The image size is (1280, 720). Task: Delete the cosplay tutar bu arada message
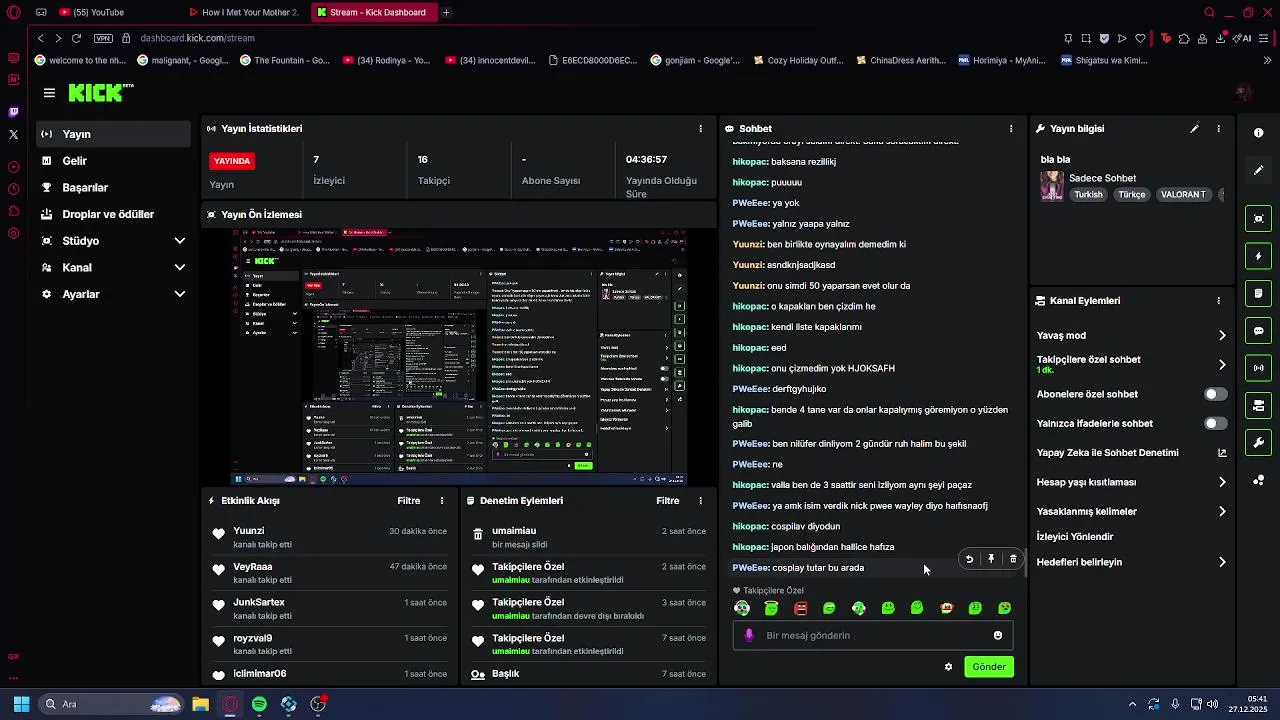[1013, 559]
